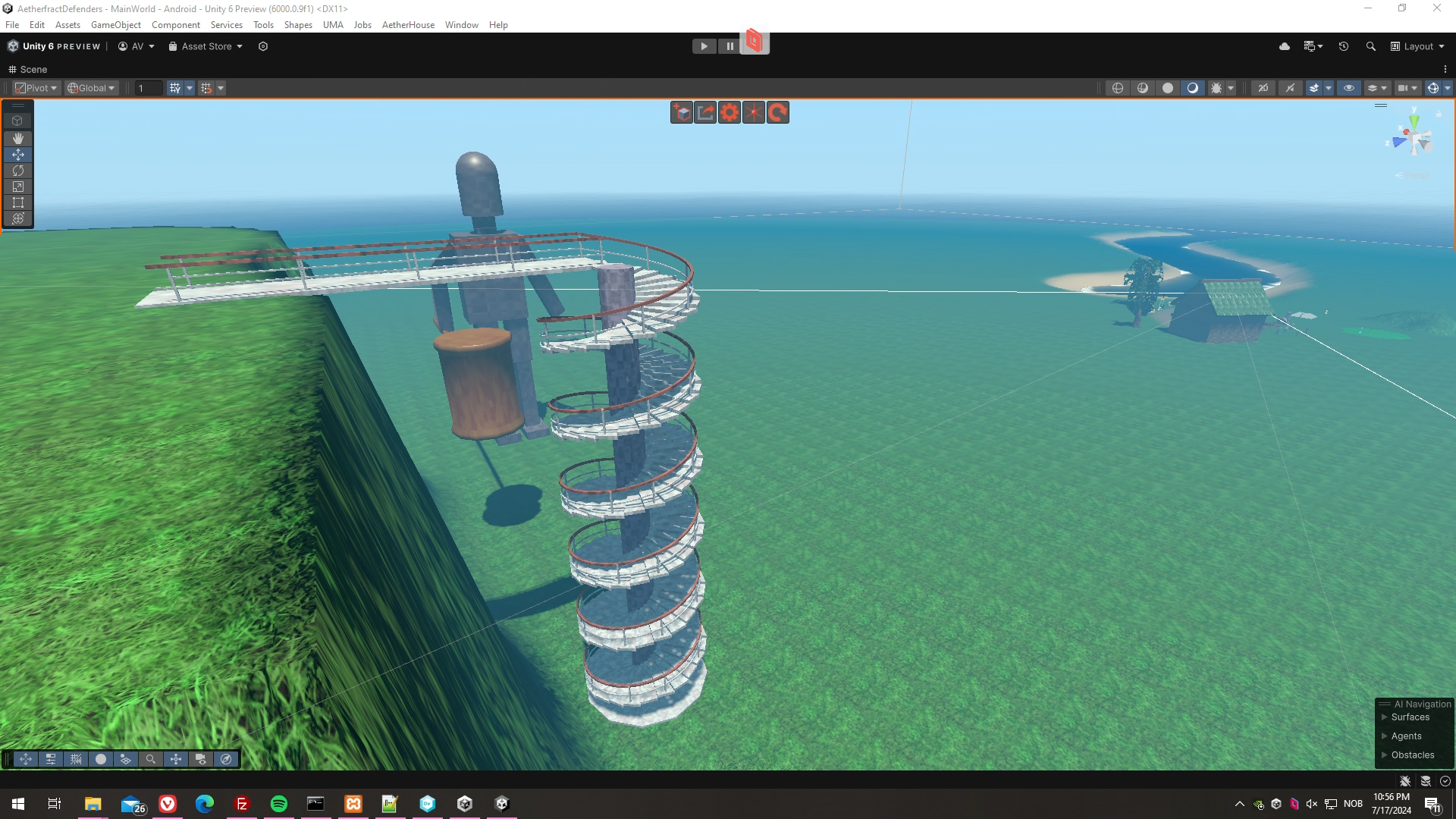The height and width of the screenshot is (819, 1456).
Task: Click the Play button
Action: (704, 46)
